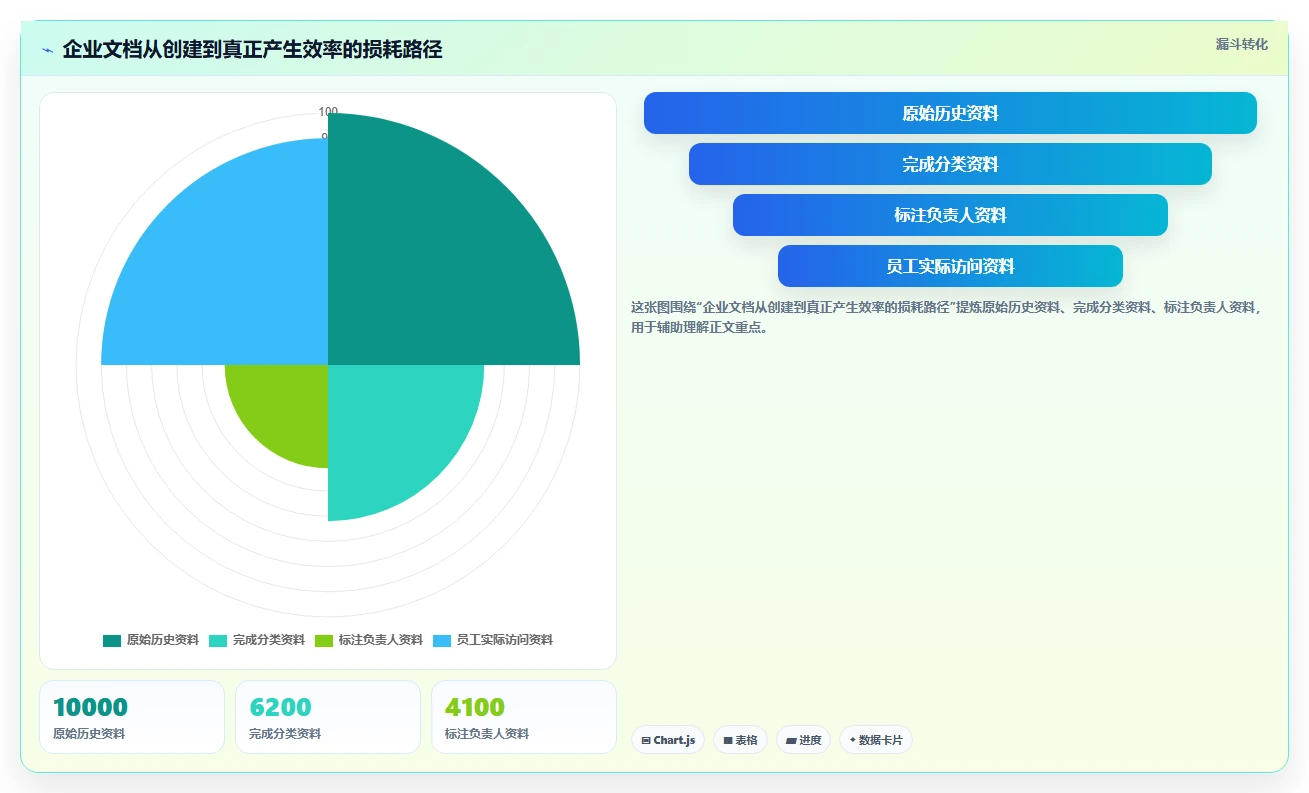The image size is (1309, 793).
Task: Select the 原始历史资料 funnel bar
Action: pos(950,113)
